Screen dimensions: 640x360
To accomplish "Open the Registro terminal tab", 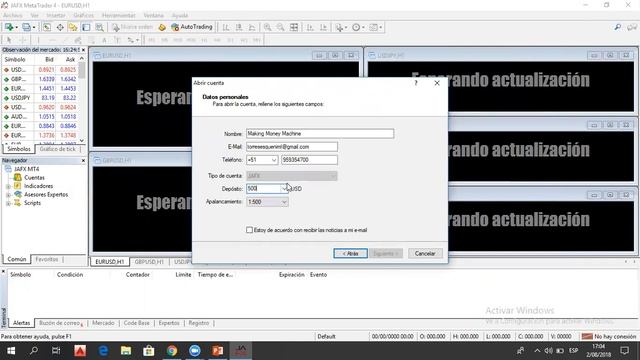I will coord(199,323).
